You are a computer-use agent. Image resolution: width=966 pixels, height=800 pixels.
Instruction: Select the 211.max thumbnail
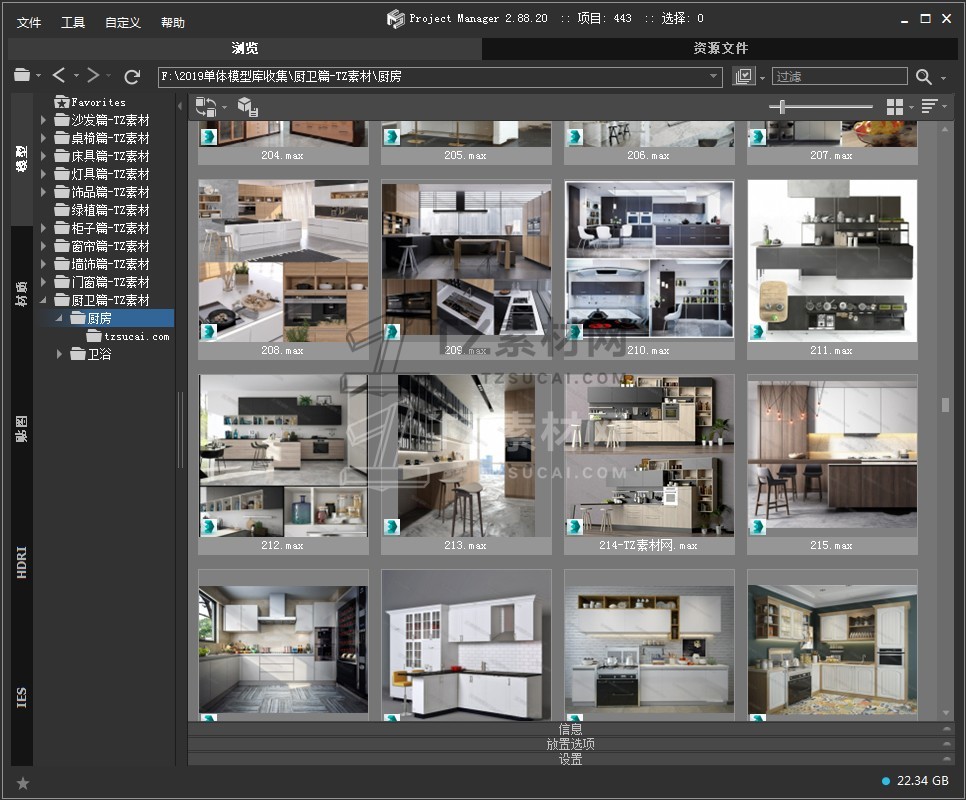click(x=831, y=262)
